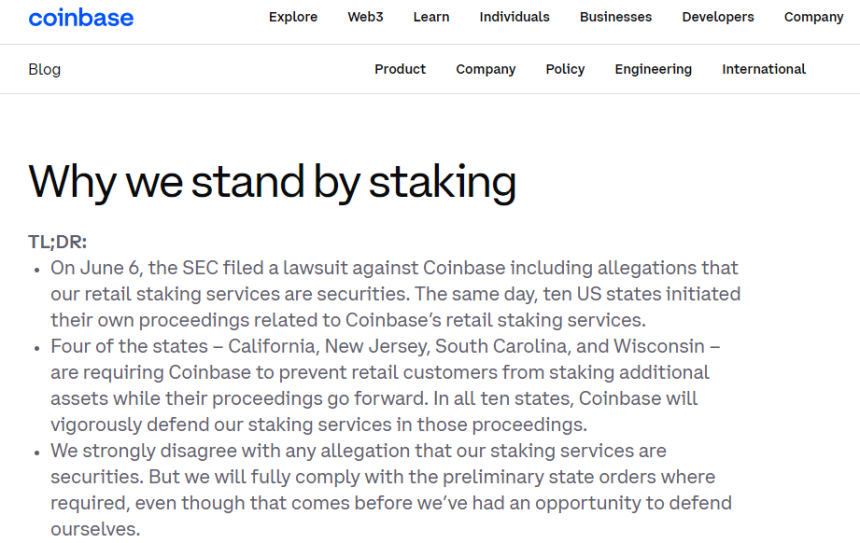
Task: Switch to the Engineering blog category
Action: tap(653, 69)
